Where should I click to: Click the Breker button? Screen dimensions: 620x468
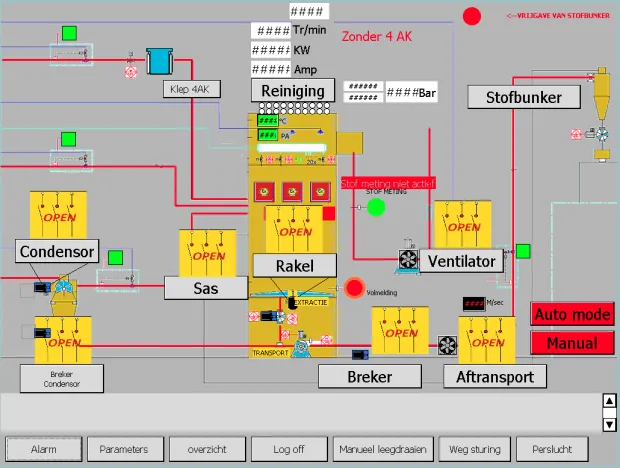tap(370, 376)
